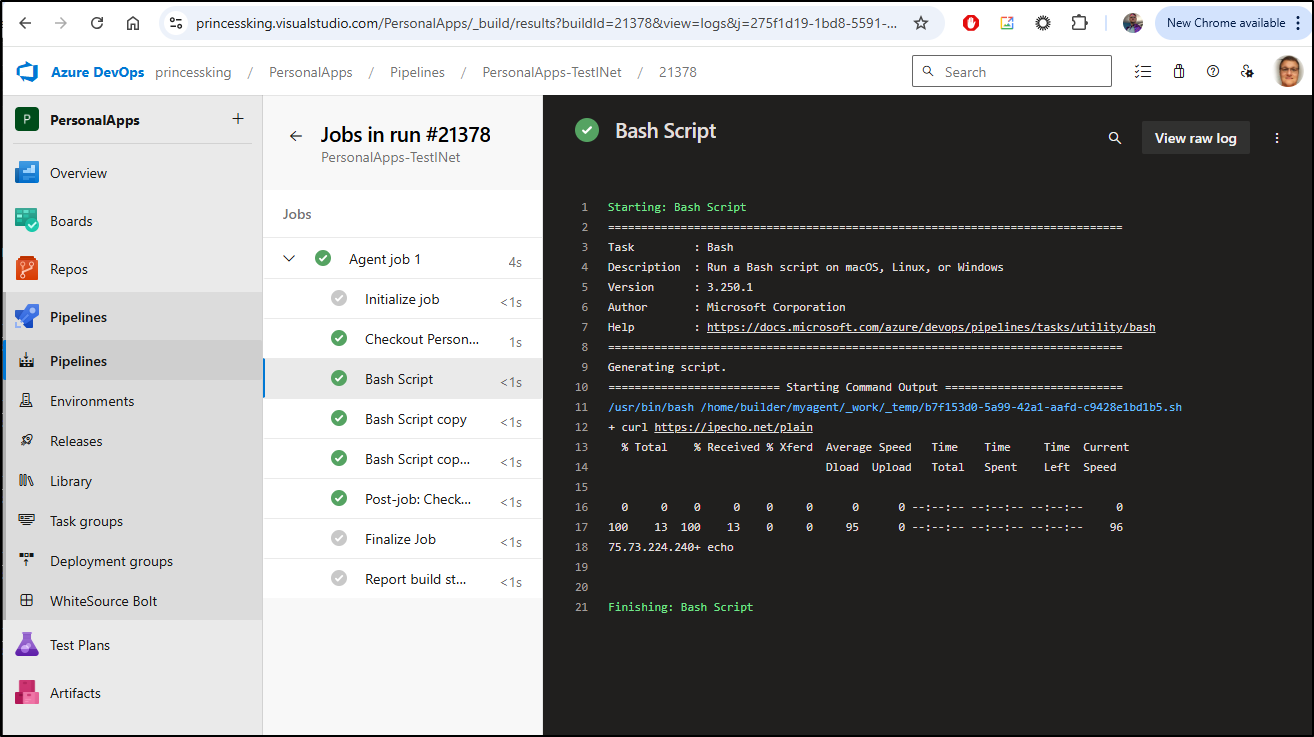
Task: Bookmark the page with the star icon
Action: [x=921, y=23]
